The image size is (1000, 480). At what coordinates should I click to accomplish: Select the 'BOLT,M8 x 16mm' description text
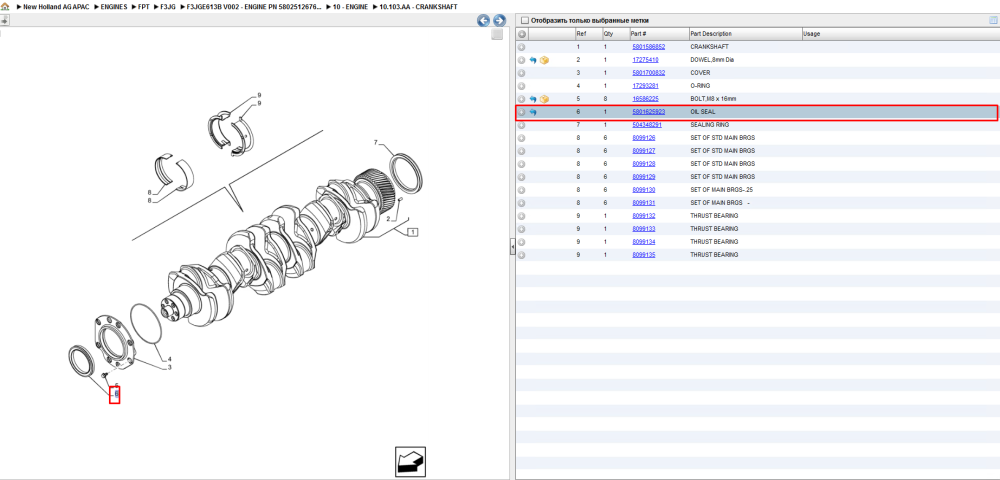click(x=713, y=99)
